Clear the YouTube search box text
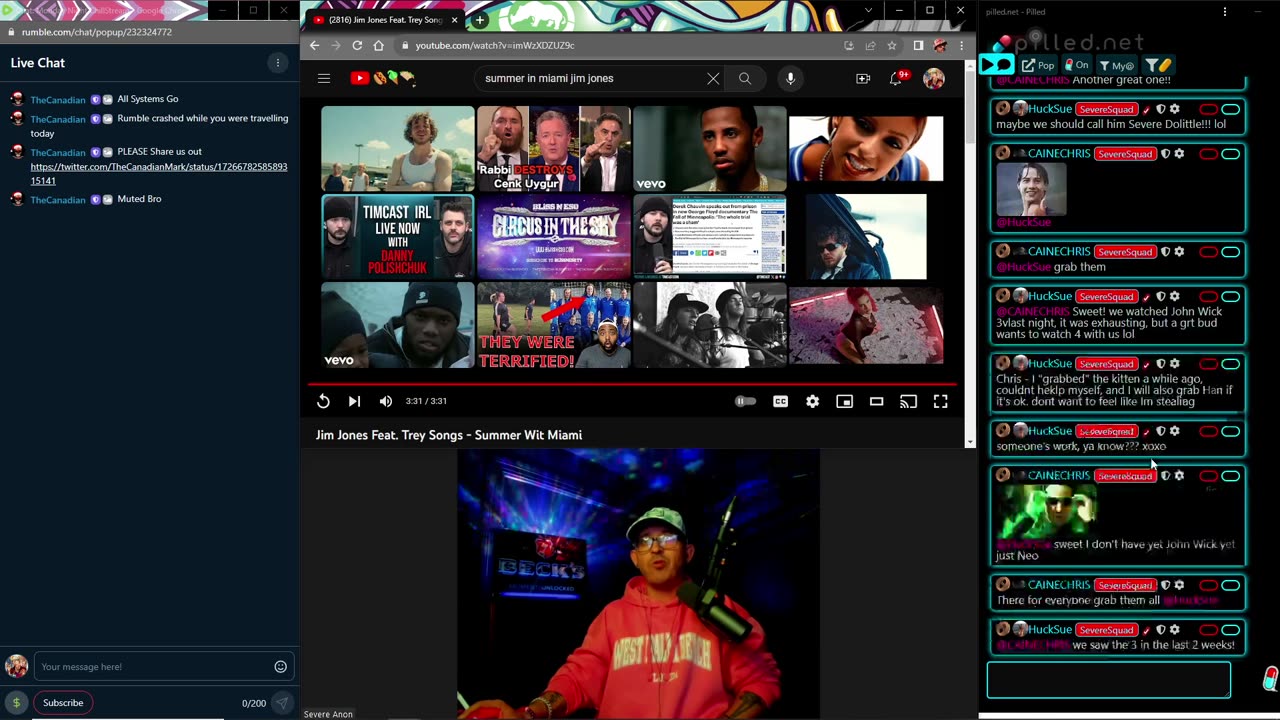 click(x=713, y=78)
